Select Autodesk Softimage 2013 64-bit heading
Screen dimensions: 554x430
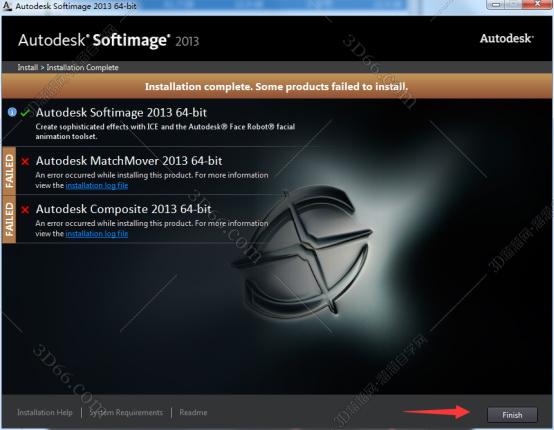(x=121, y=112)
